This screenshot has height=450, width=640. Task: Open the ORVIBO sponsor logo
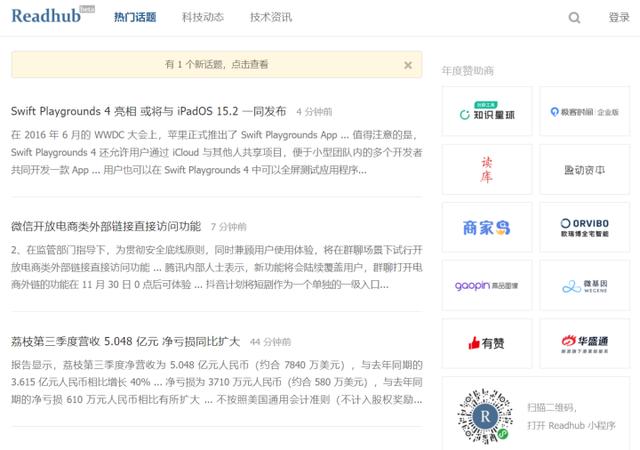point(585,227)
